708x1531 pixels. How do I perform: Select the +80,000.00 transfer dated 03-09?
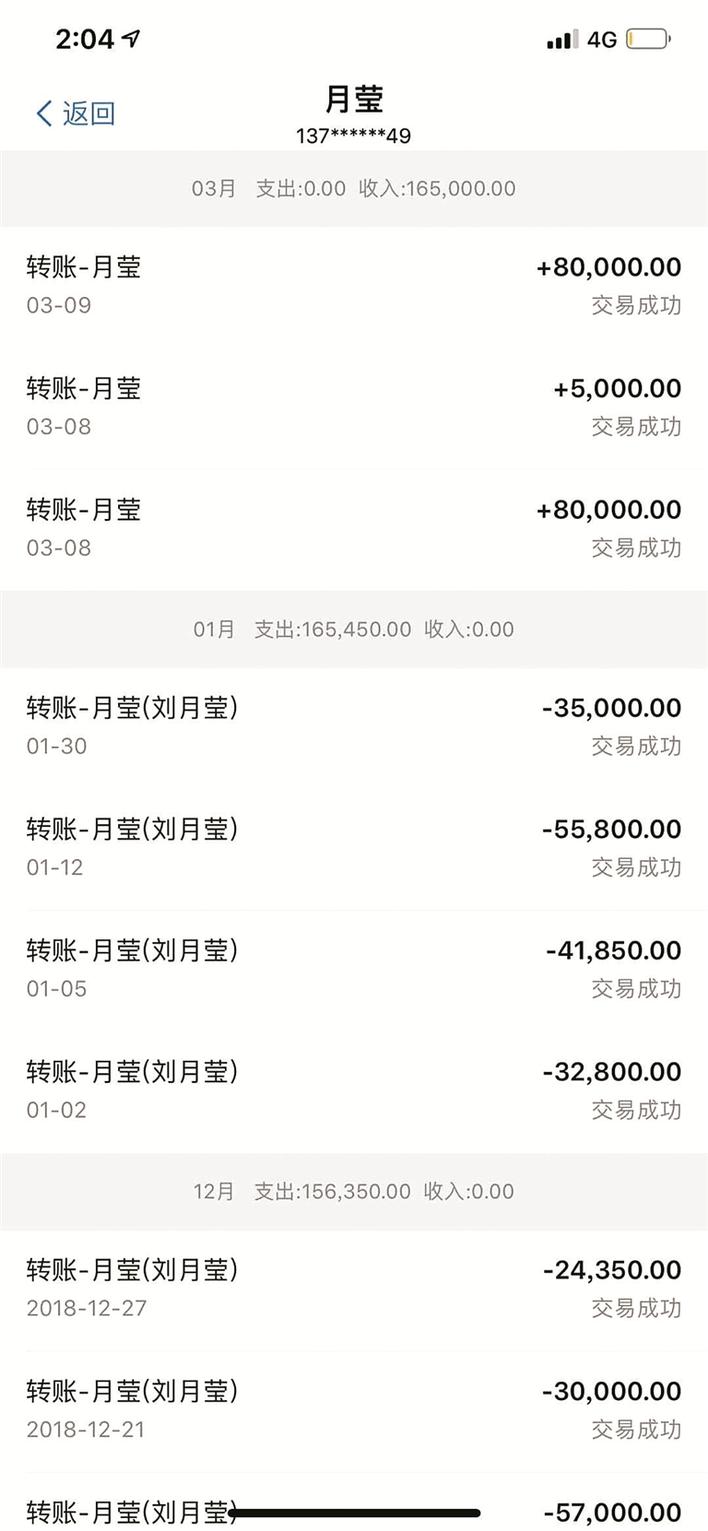[x=354, y=283]
